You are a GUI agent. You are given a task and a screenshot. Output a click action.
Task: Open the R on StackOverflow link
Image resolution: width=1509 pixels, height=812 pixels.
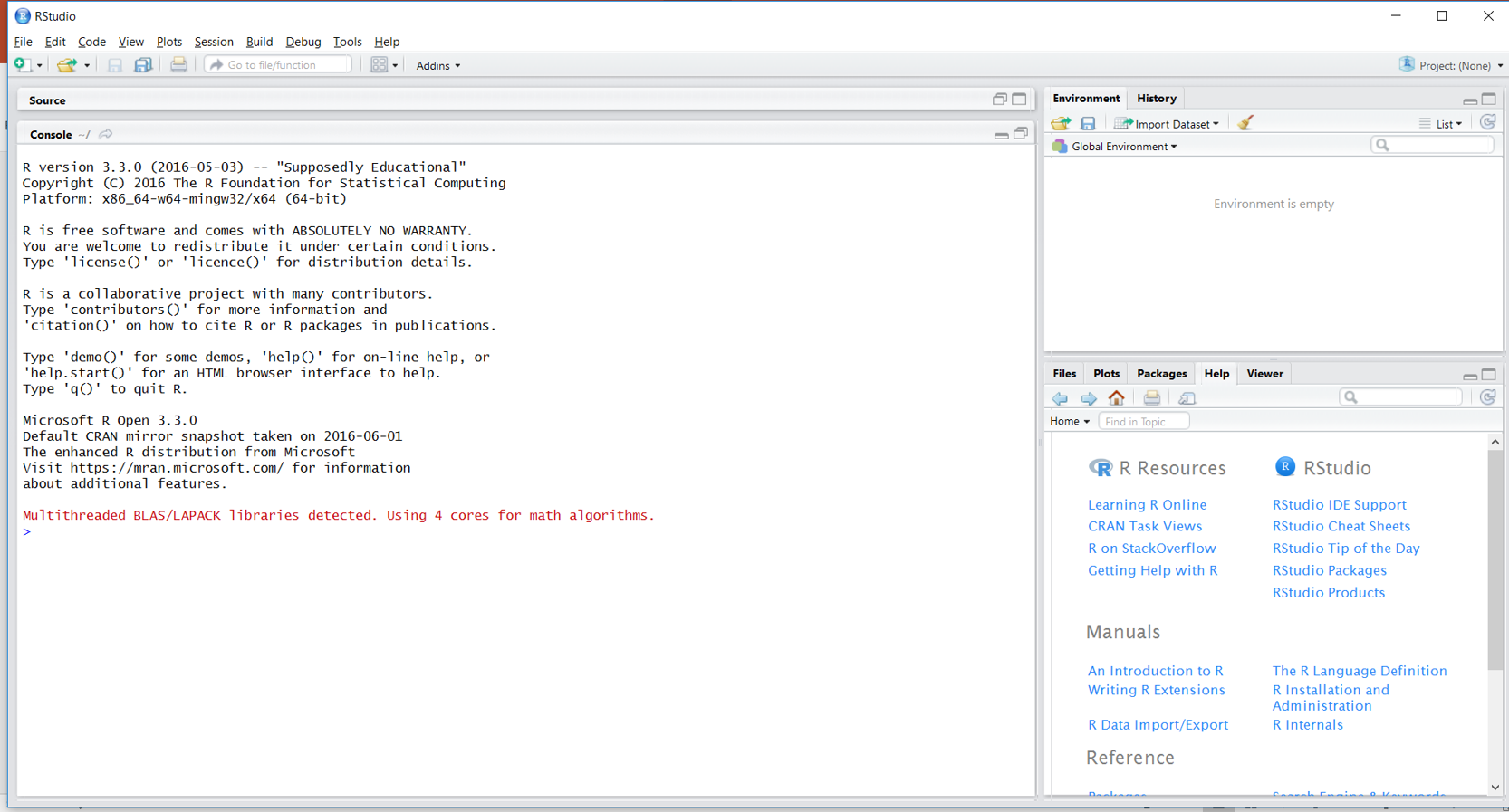point(1151,549)
